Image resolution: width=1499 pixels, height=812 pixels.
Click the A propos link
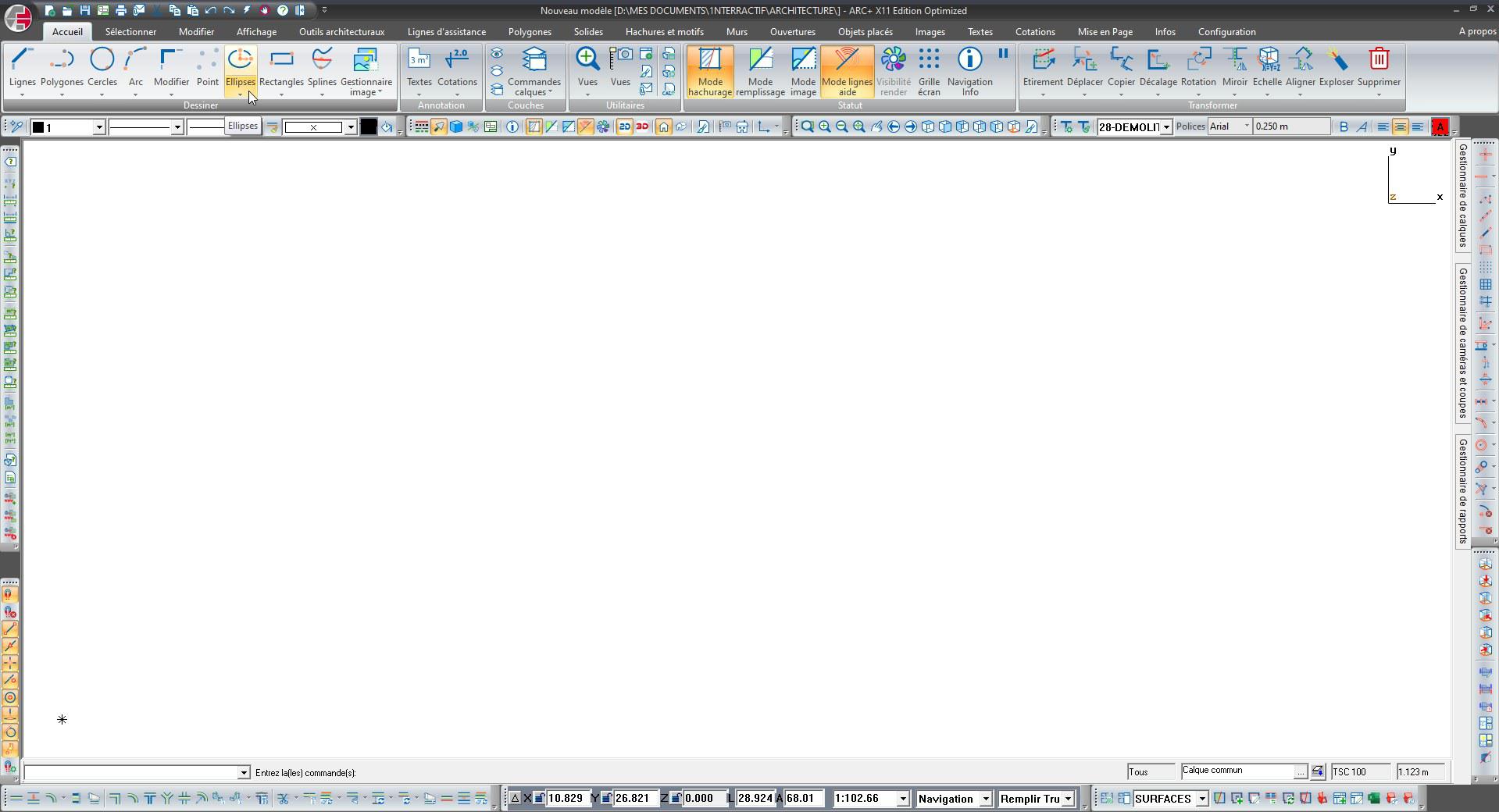pyautogui.click(x=1477, y=32)
